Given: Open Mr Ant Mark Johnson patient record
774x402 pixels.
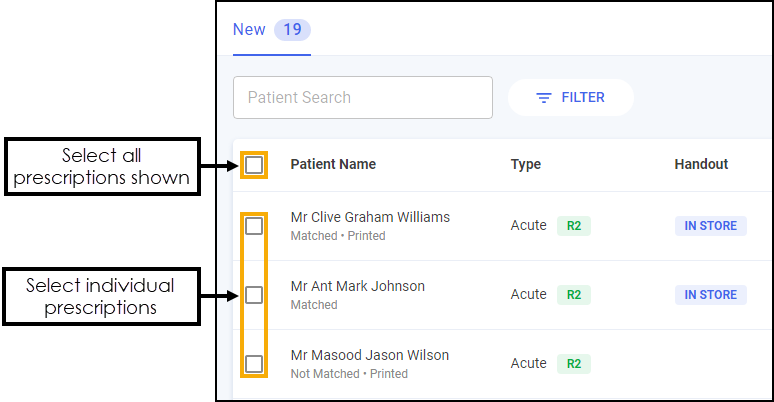Looking at the screenshot, I should pyautogui.click(x=357, y=286).
